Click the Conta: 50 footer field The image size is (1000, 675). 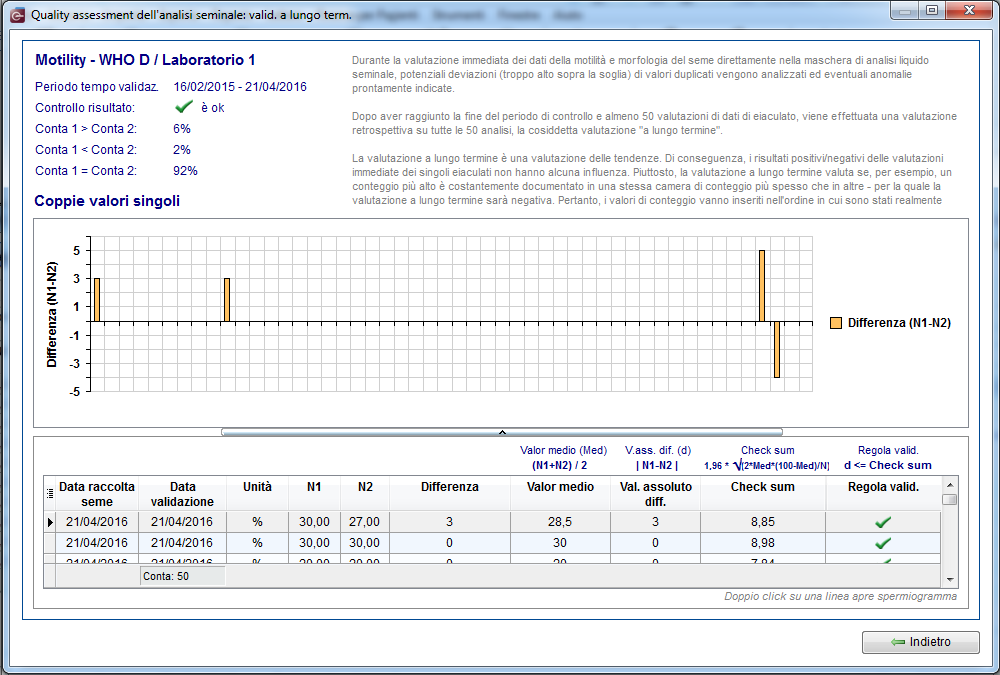point(182,576)
